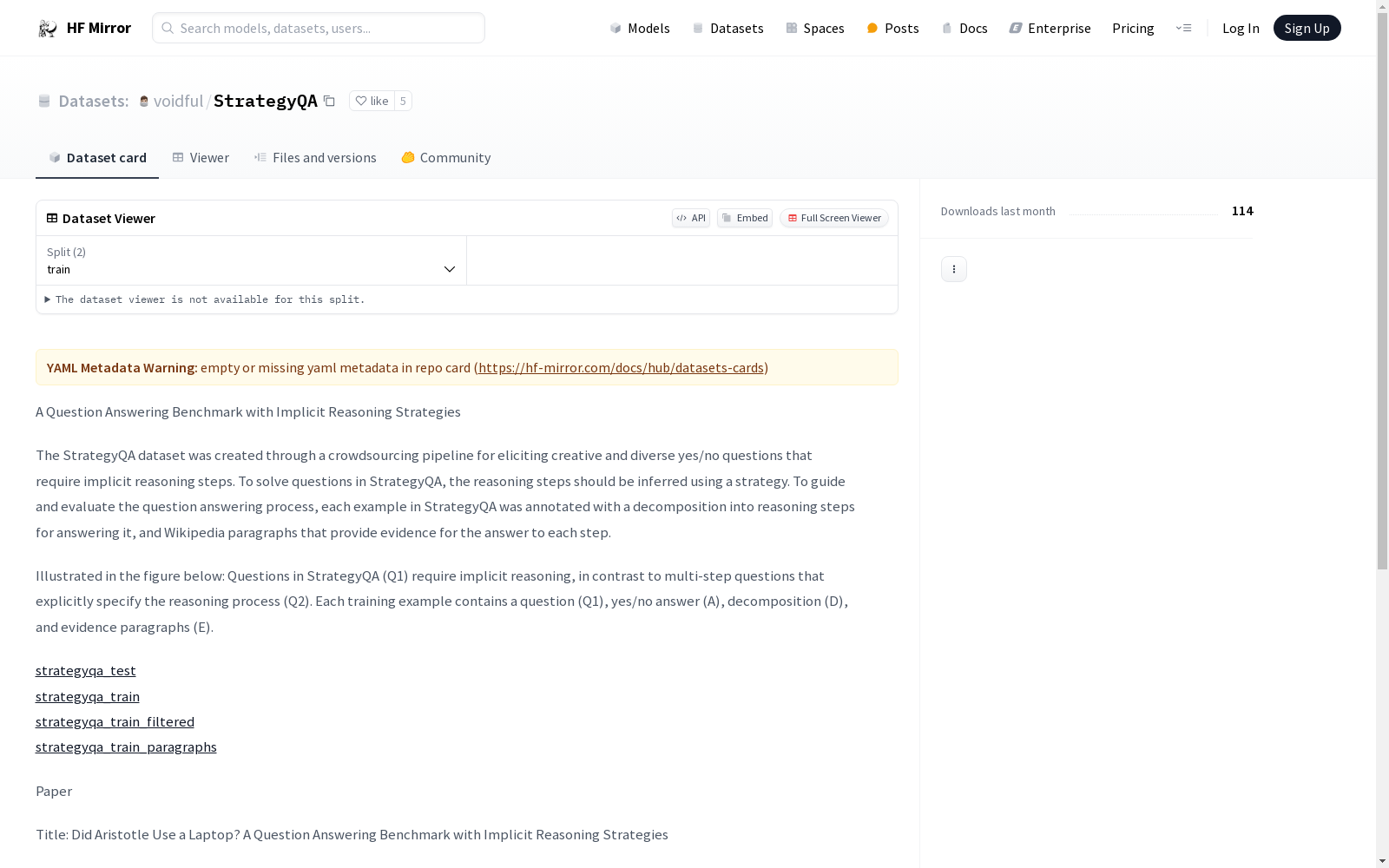Click the page vertical scrollbar thumb

1382,291
